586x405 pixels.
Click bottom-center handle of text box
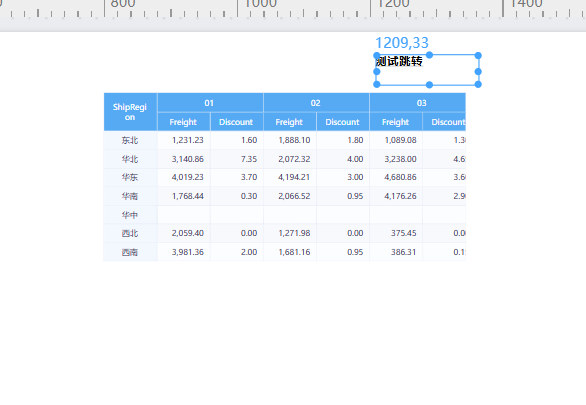coord(429,85)
